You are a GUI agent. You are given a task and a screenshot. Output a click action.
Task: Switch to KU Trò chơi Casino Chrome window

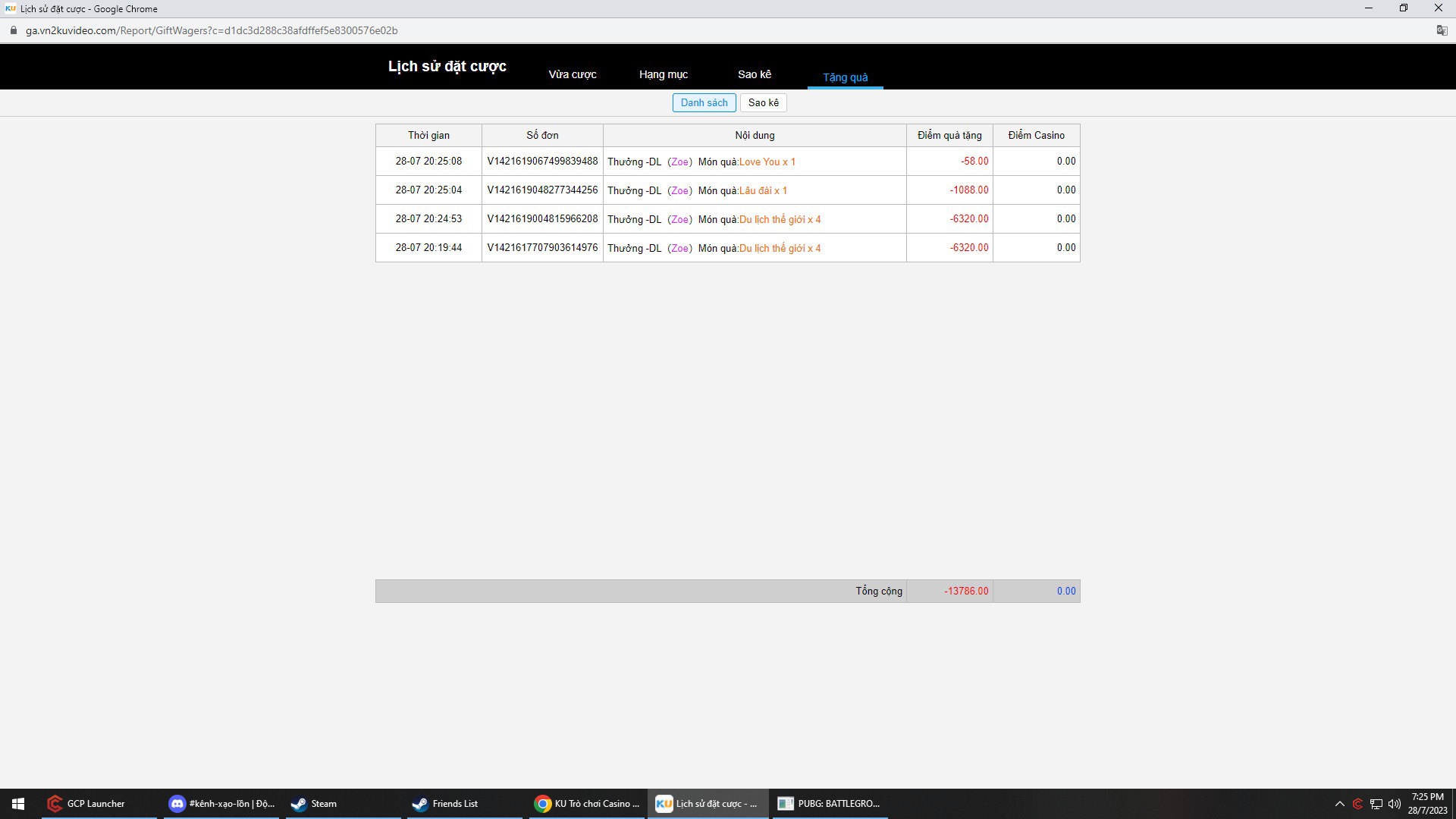[x=588, y=804]
